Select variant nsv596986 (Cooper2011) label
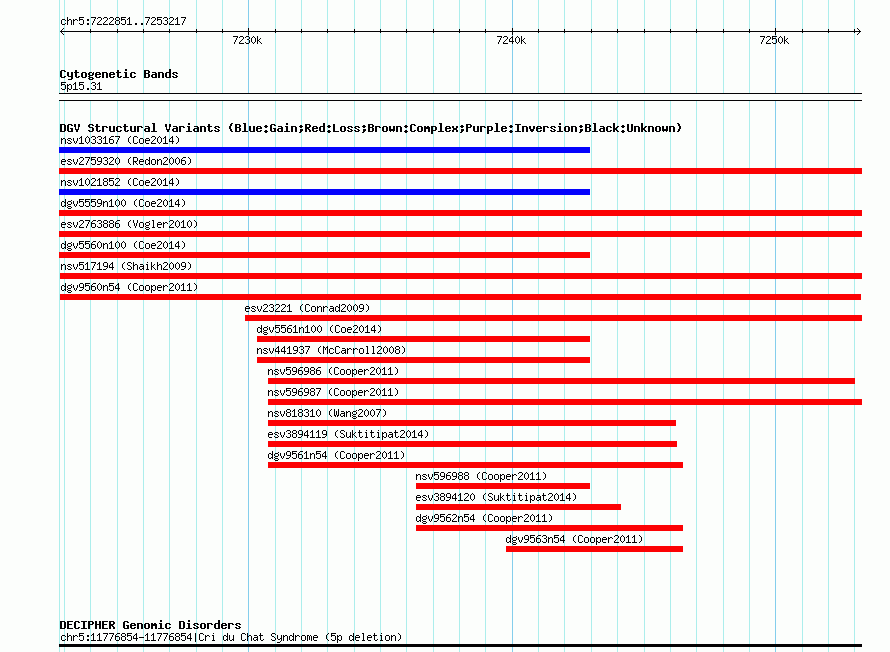The height and width of the screenshot is (652, 890). pos(333,371)
